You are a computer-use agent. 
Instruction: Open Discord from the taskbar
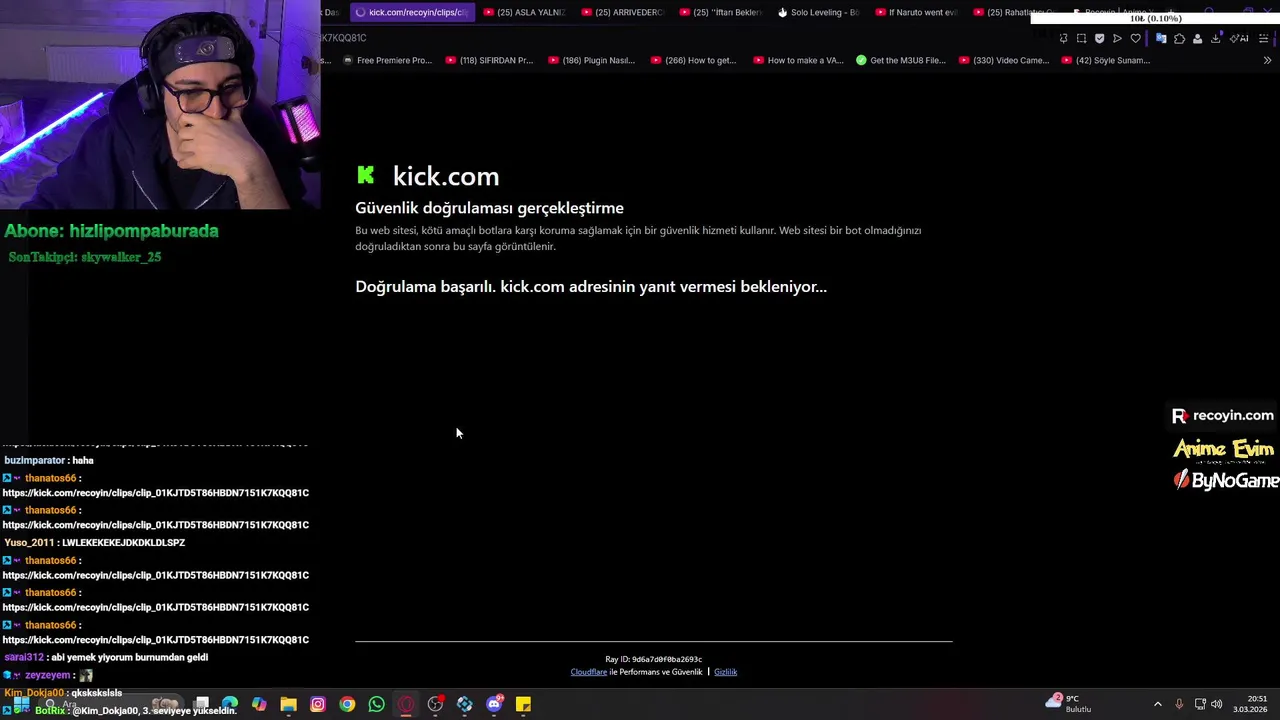pos(494,704)
